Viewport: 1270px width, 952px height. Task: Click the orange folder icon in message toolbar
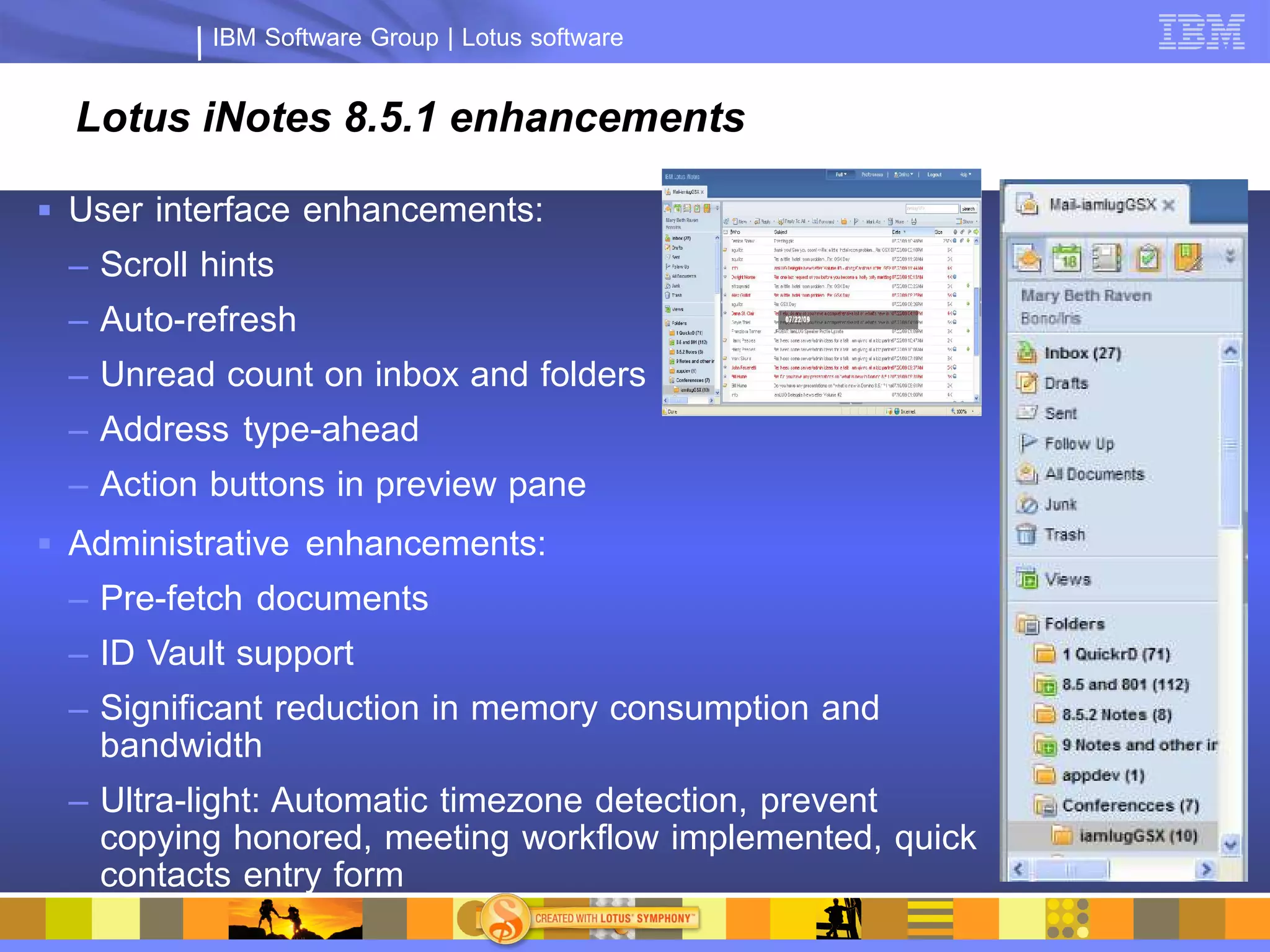(845, 221)
